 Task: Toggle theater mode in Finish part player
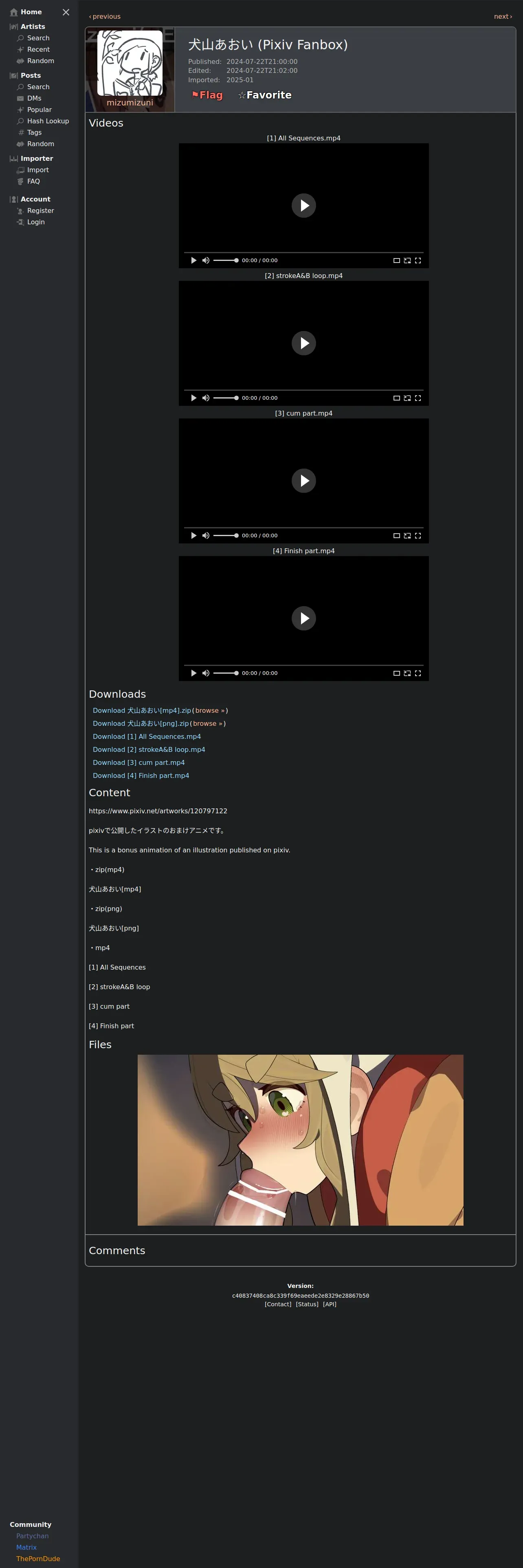point(396,673)
